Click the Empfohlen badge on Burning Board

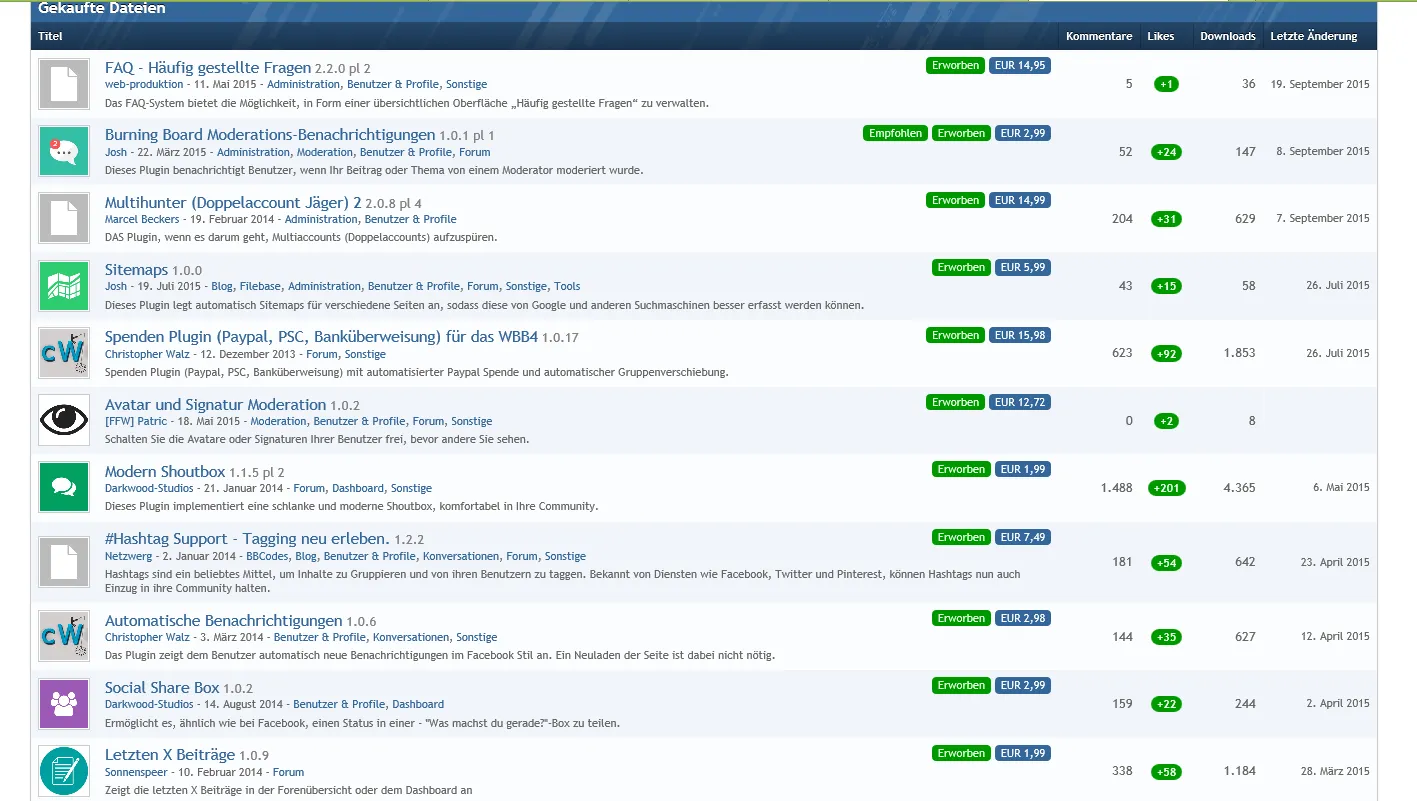click(895, 133)
